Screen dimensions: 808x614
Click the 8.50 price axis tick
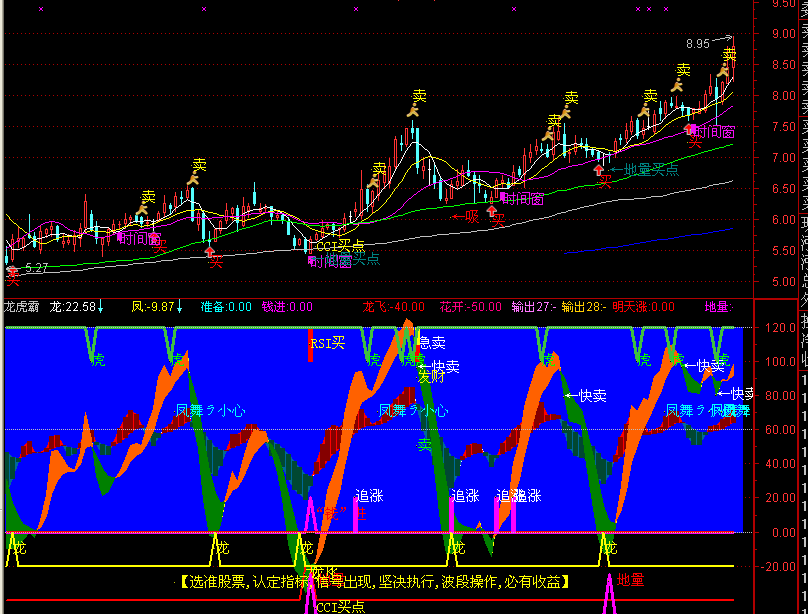pos(784,65)
